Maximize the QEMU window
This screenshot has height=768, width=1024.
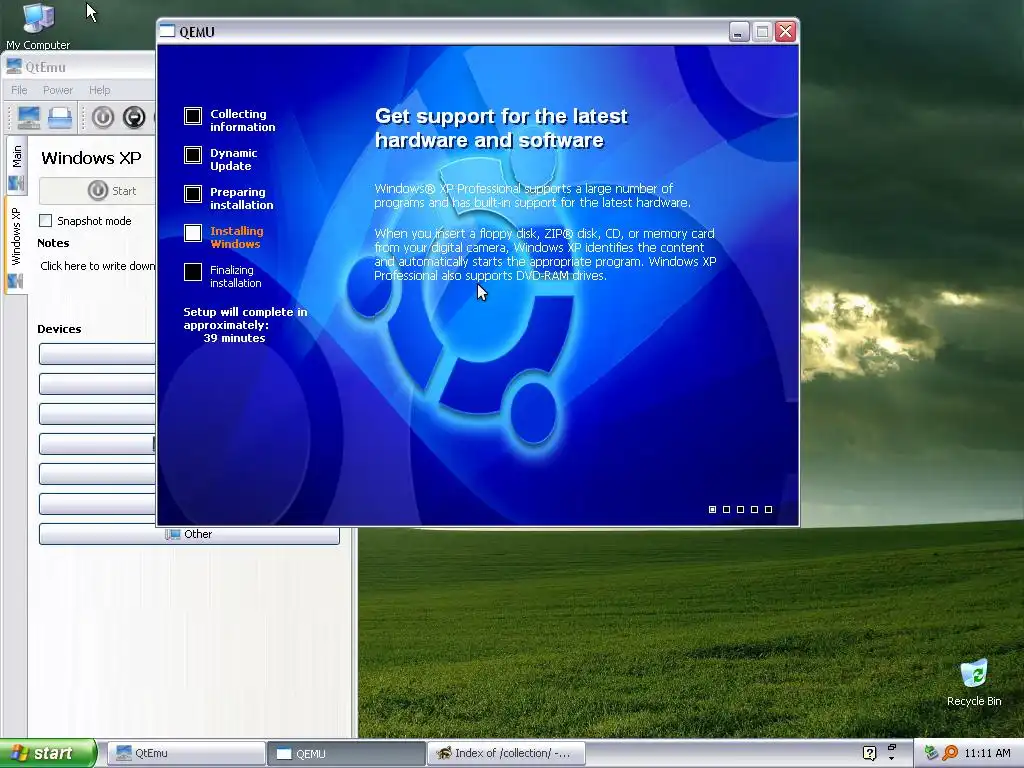coord(762,31)
